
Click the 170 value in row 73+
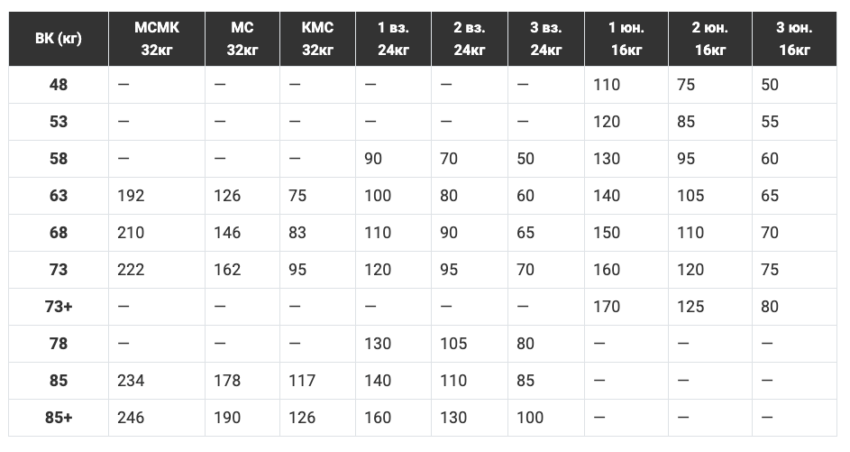click(607, 307)
